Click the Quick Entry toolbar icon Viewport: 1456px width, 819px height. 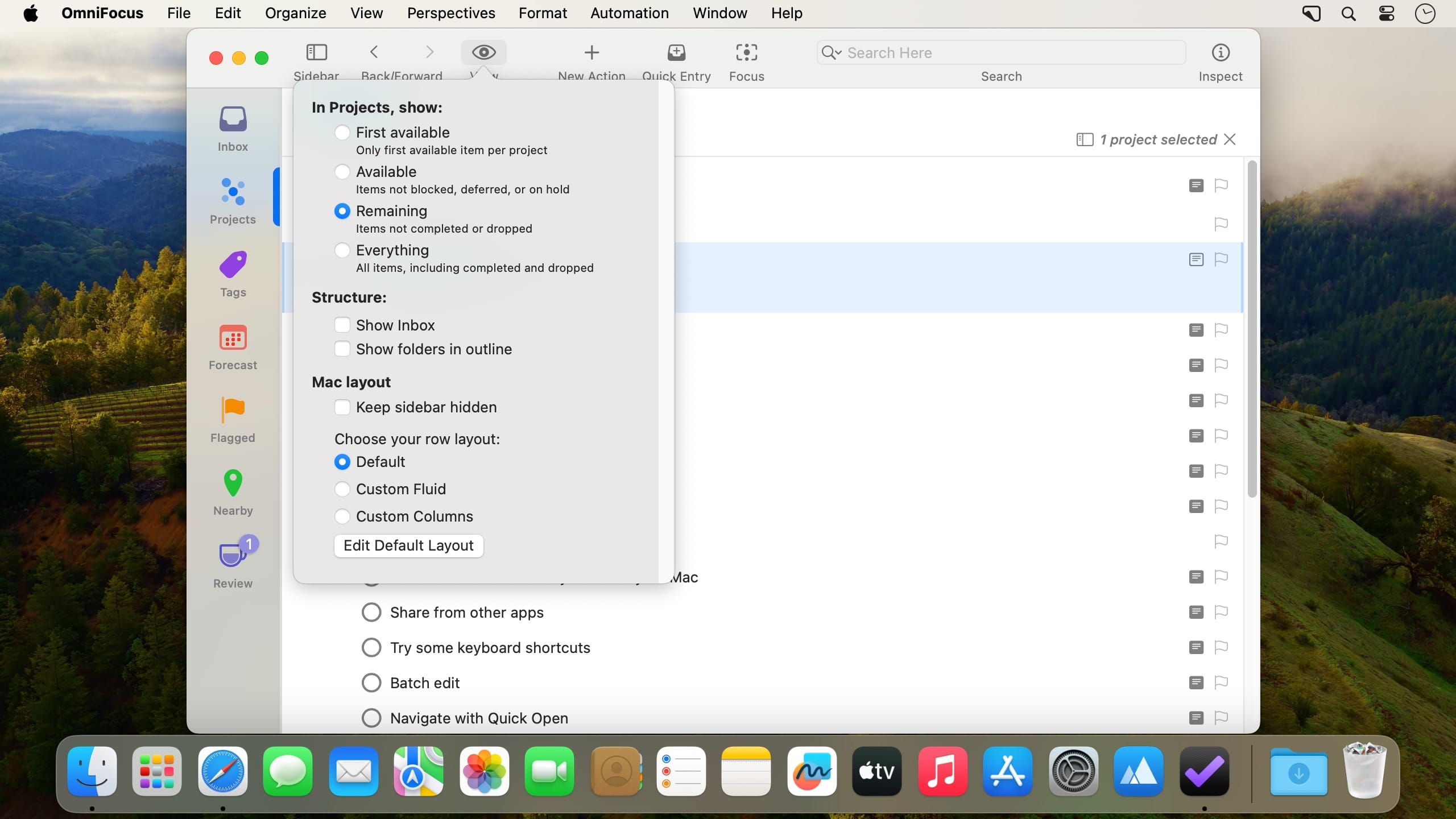(676, 53)
